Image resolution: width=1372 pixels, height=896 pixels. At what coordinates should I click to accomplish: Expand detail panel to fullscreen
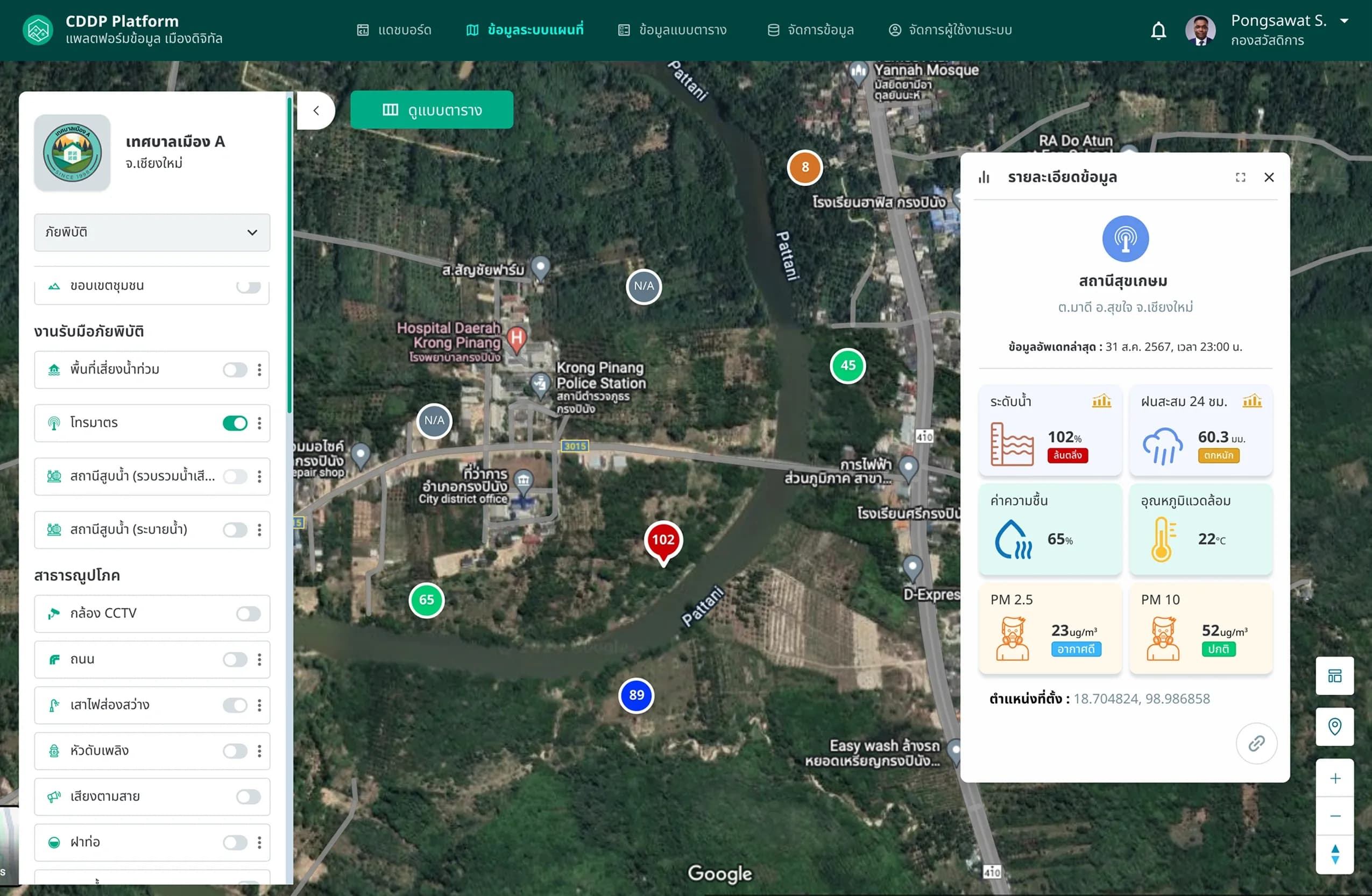[1240, 177]
